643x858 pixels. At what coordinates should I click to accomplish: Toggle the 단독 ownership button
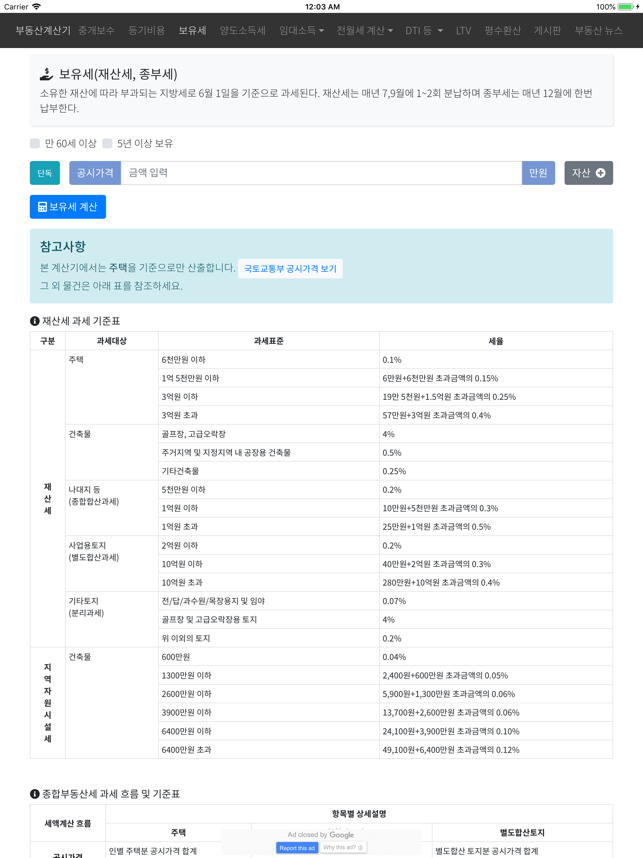(x=45, y=173)
